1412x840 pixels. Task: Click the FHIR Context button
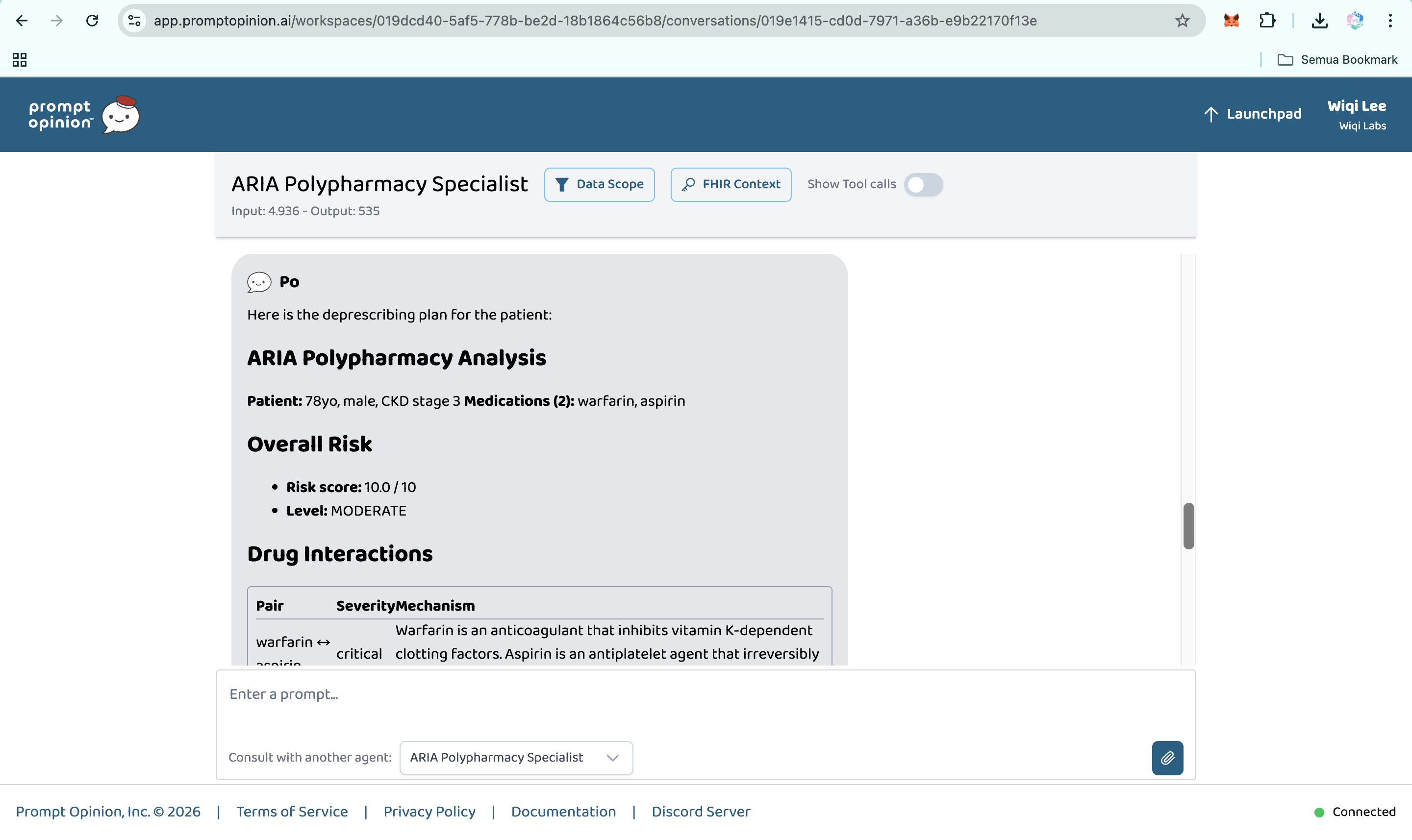point(731,185)
